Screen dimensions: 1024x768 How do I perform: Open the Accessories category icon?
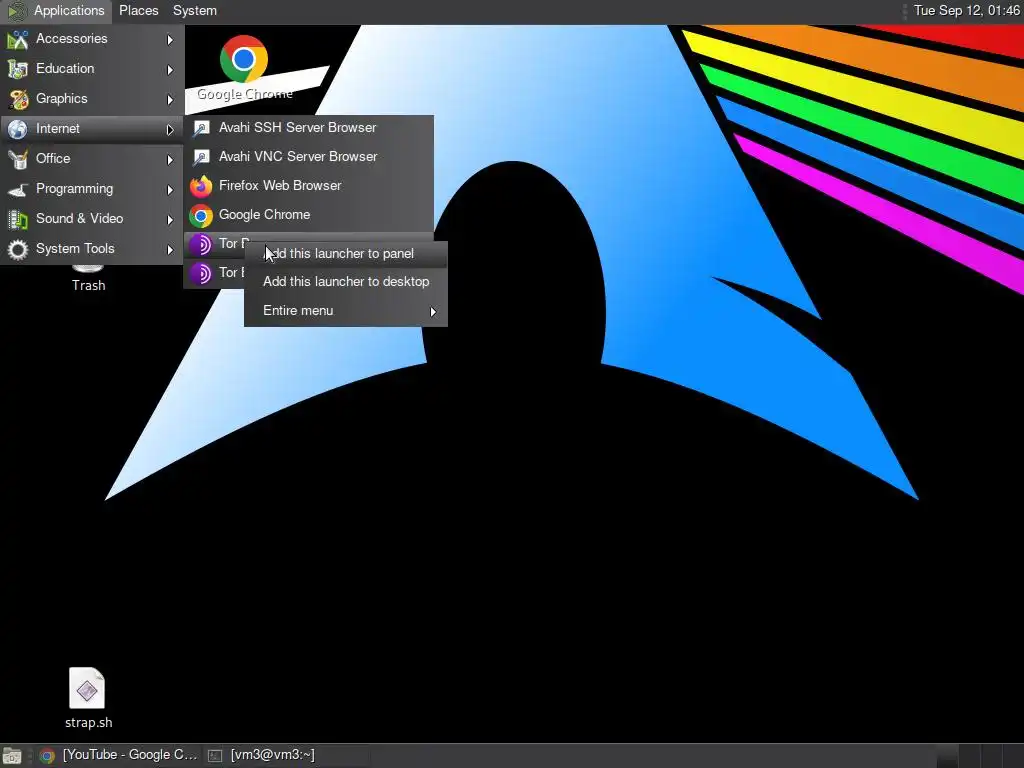pos(18,39)
